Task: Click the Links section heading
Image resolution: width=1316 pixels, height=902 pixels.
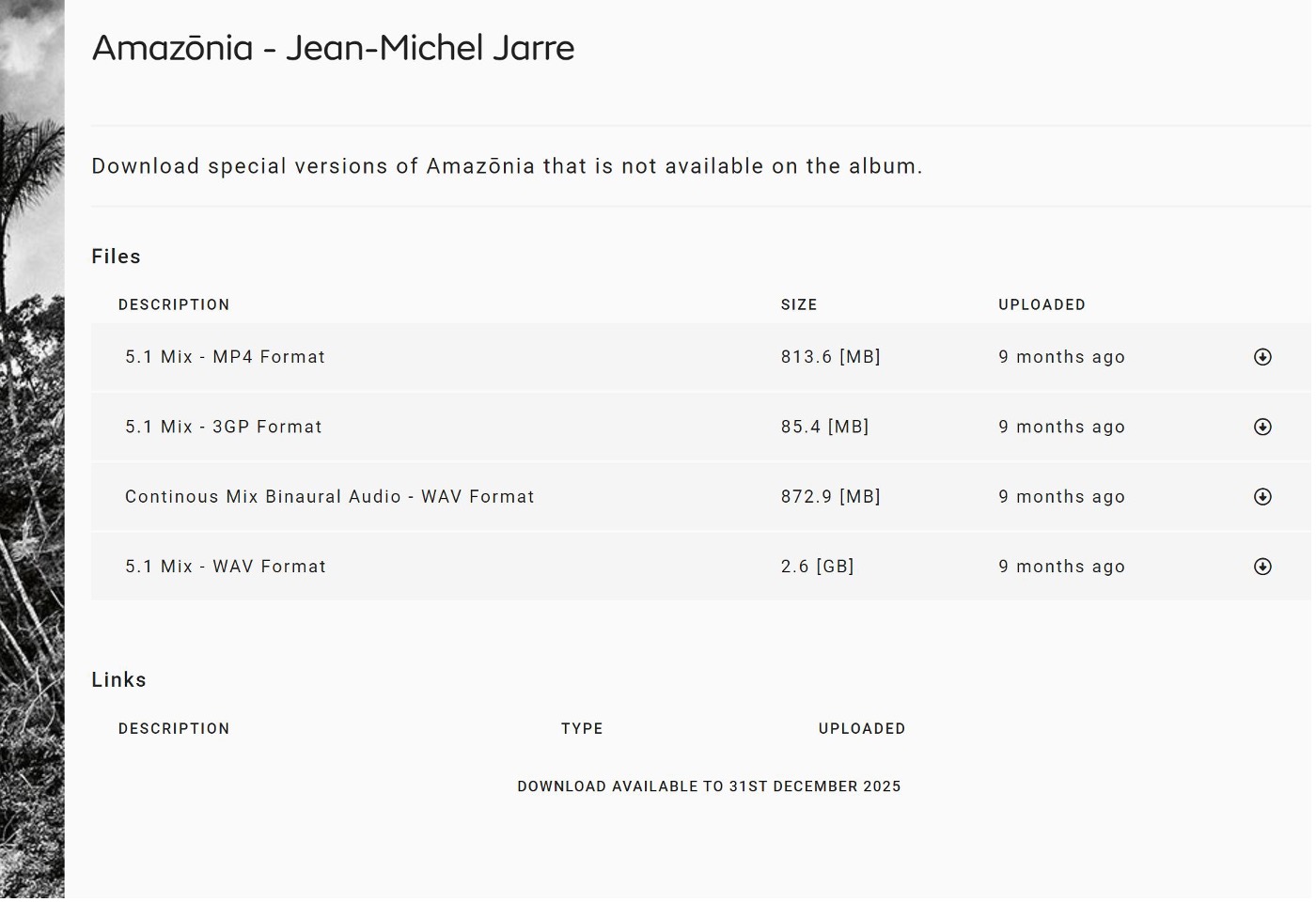Action: coord(118,679)
